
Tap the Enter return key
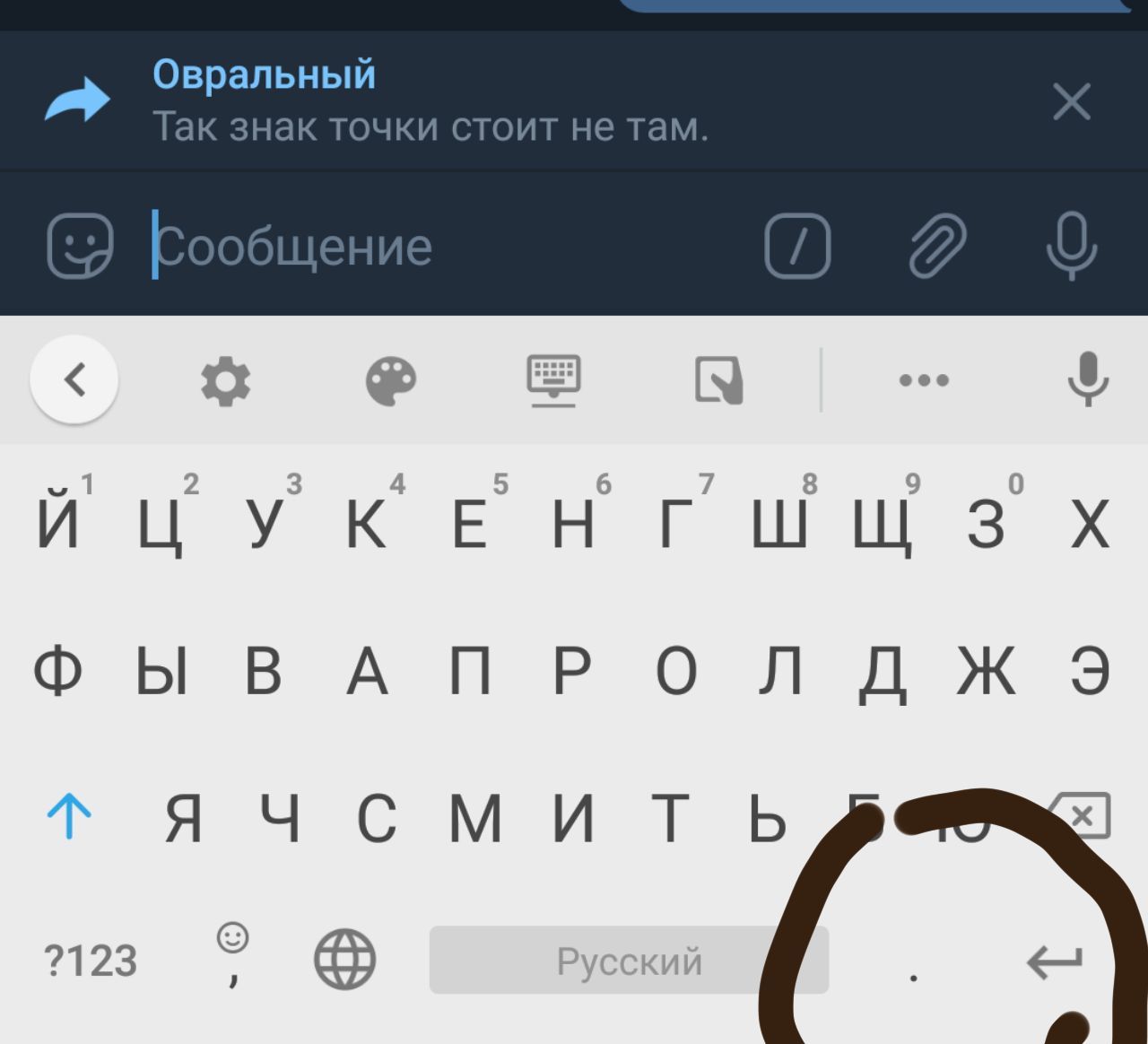tap(1055, 962)
